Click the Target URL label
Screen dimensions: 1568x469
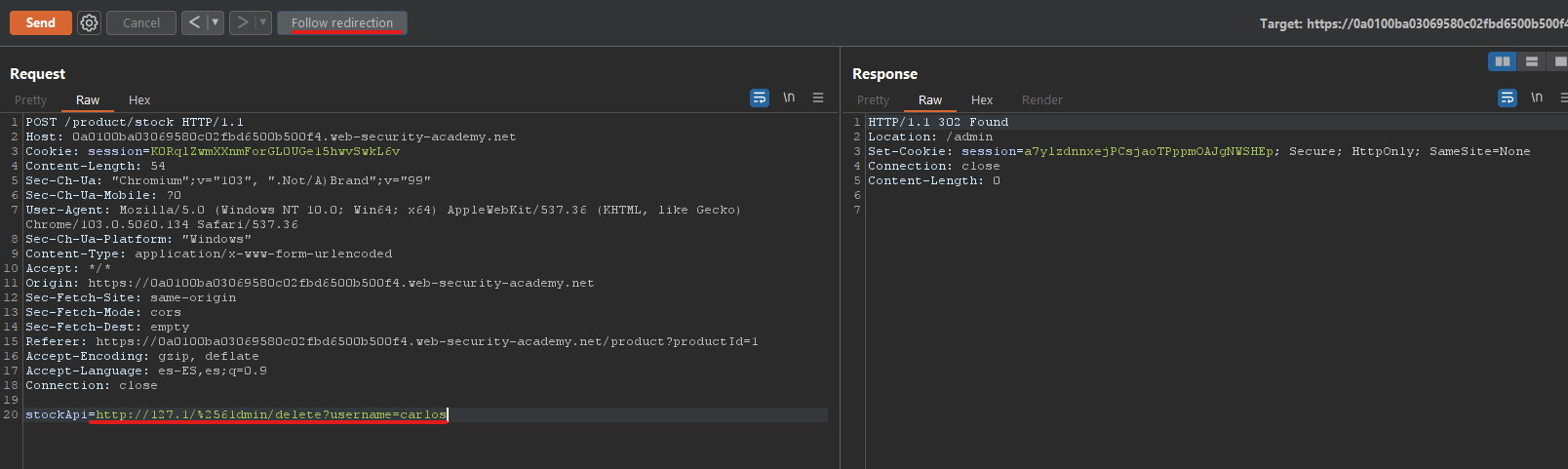click(x=1413, y=23)
